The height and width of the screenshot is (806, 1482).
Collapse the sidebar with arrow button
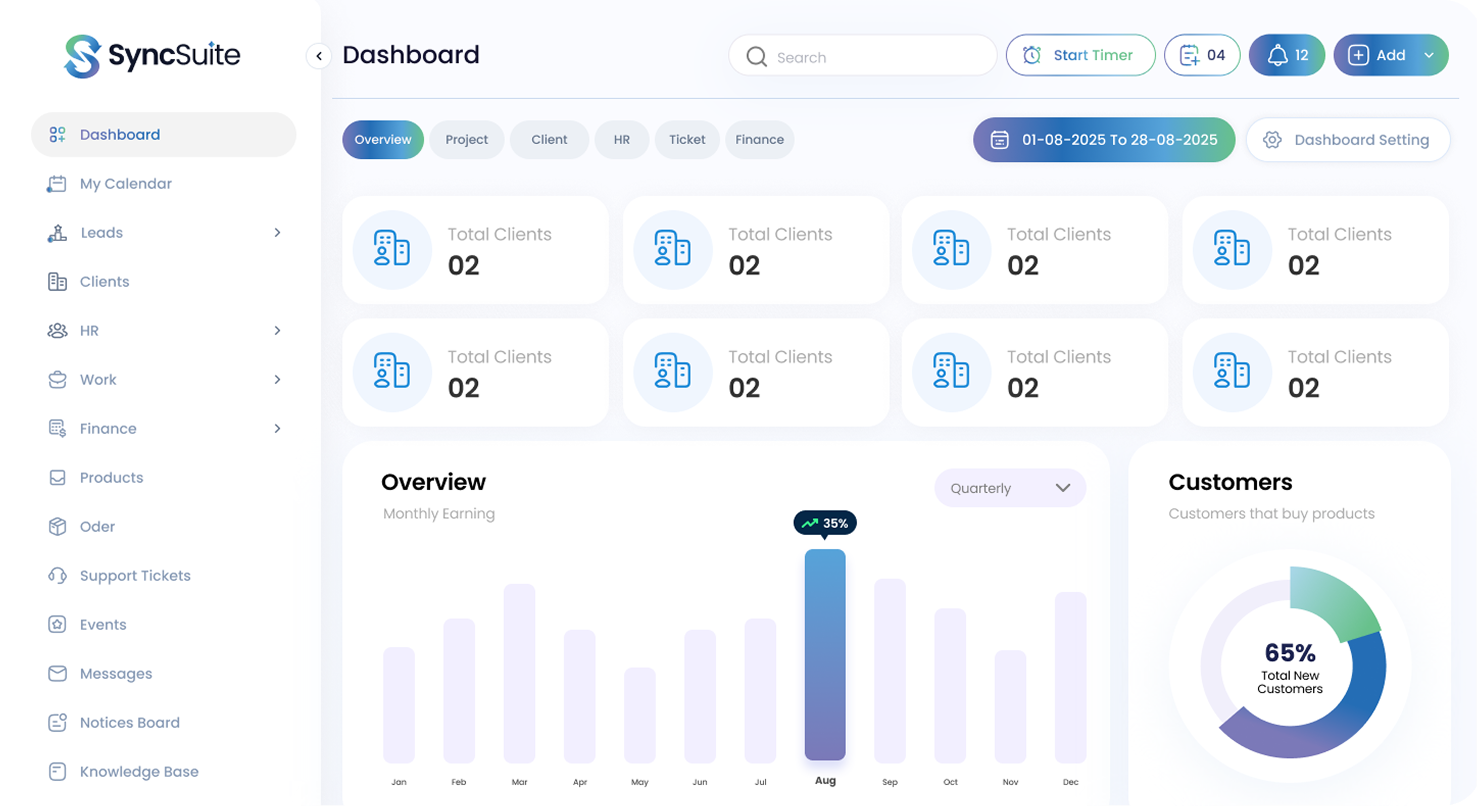[318, 56]
